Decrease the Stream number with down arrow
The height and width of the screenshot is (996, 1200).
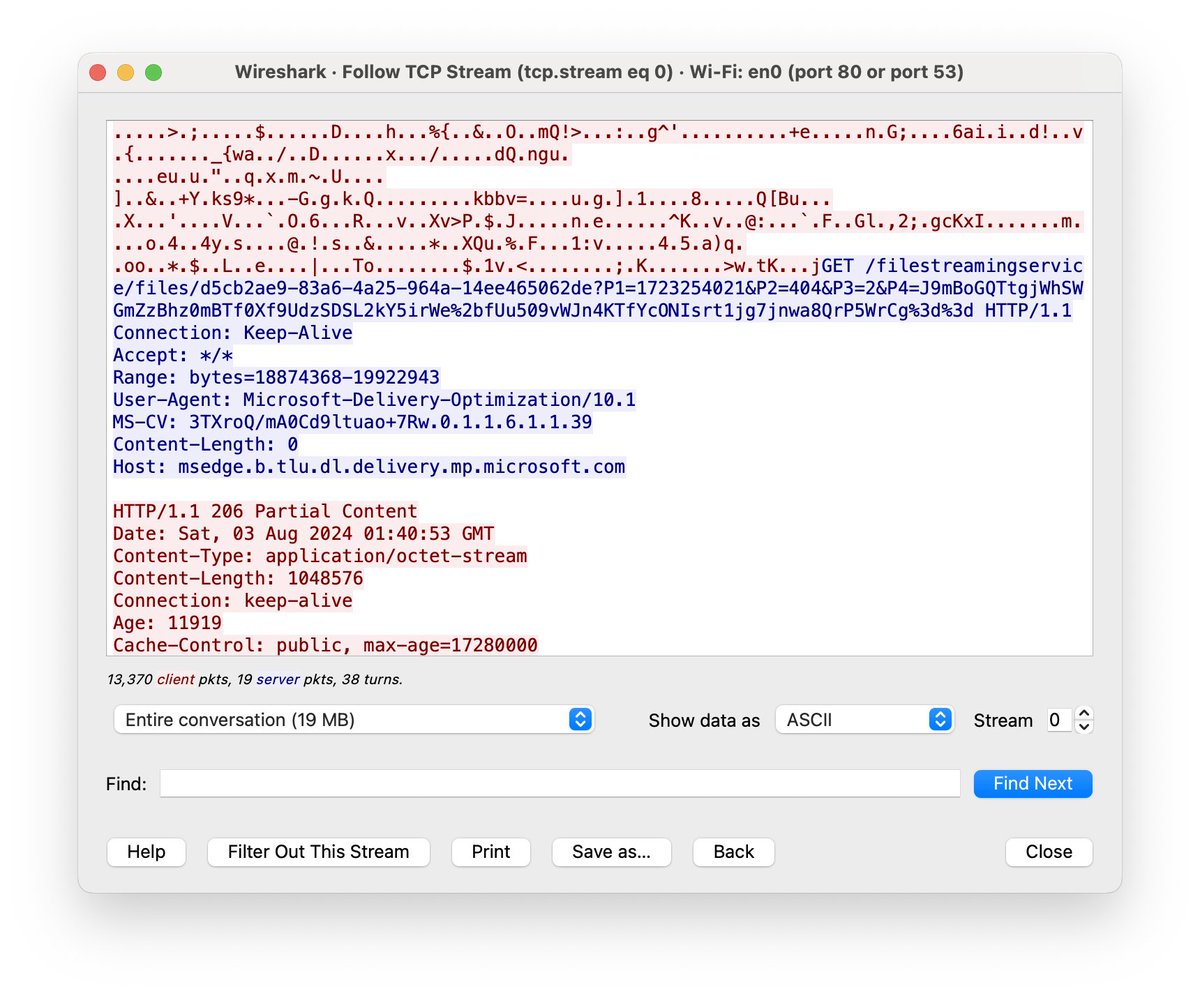[x=1084, y=727]
